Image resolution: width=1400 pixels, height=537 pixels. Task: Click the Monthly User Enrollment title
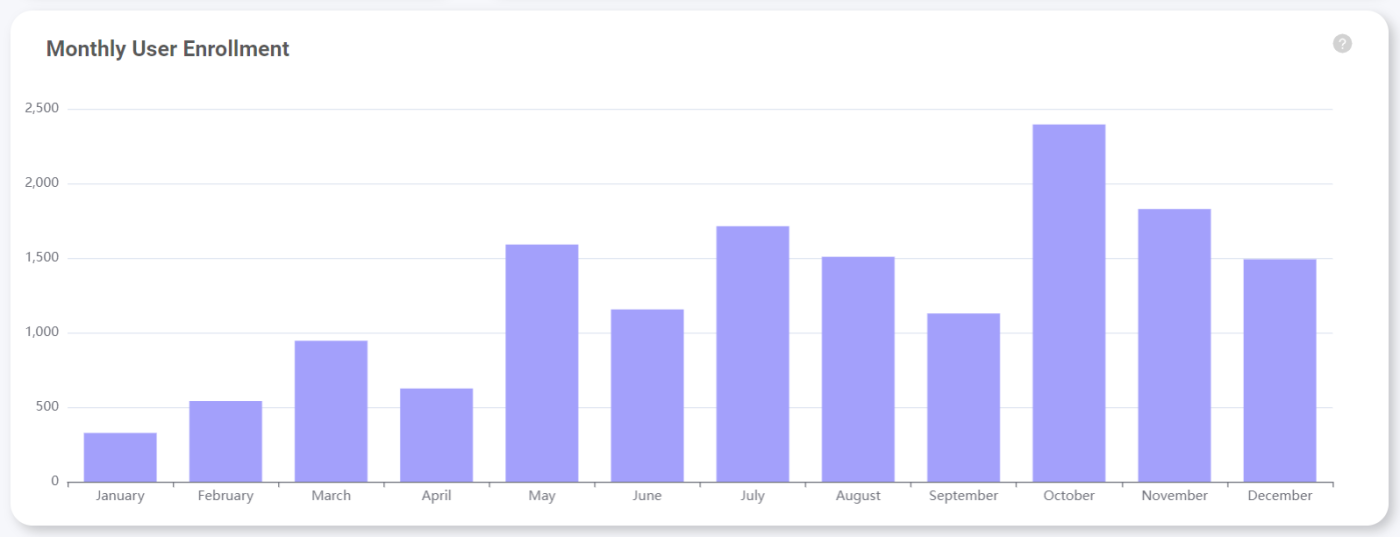click(168, 49)
